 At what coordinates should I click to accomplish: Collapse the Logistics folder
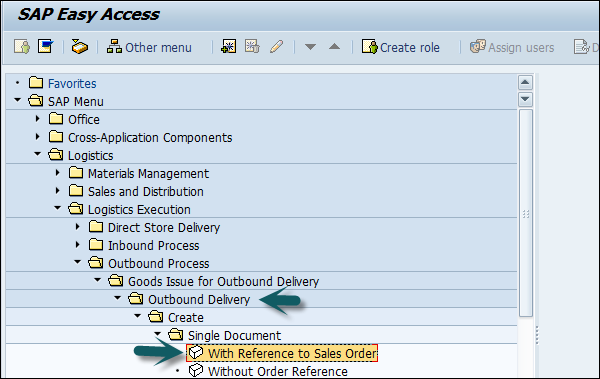(x=37, y=154)
